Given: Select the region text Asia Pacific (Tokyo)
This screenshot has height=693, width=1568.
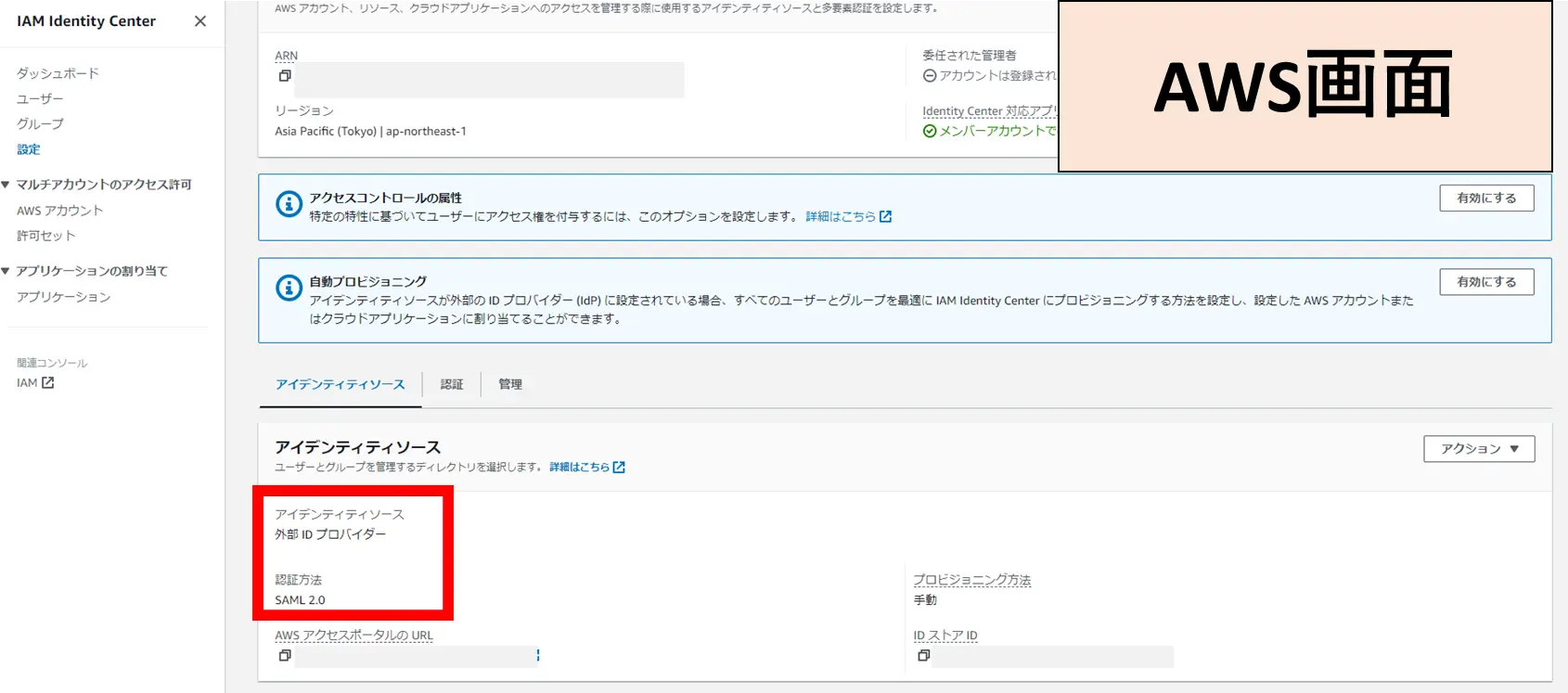Looking at the screenshot, I should pyautogui.click(x=326, y=132).
